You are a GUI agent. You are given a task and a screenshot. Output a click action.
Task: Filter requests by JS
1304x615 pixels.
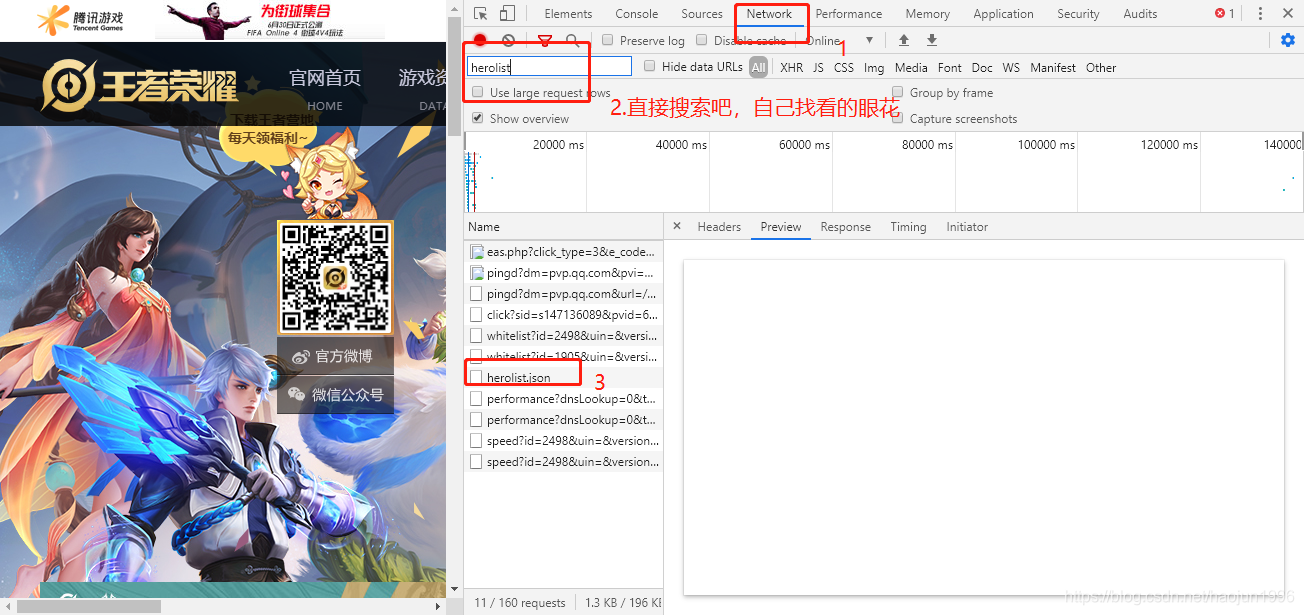coord(818,68)
